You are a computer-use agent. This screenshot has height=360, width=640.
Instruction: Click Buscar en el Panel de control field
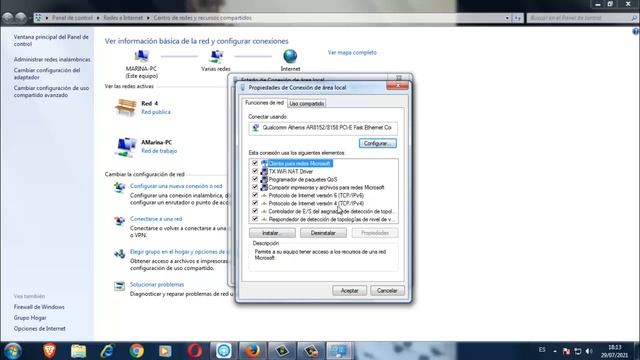click(x=582, y=18)
